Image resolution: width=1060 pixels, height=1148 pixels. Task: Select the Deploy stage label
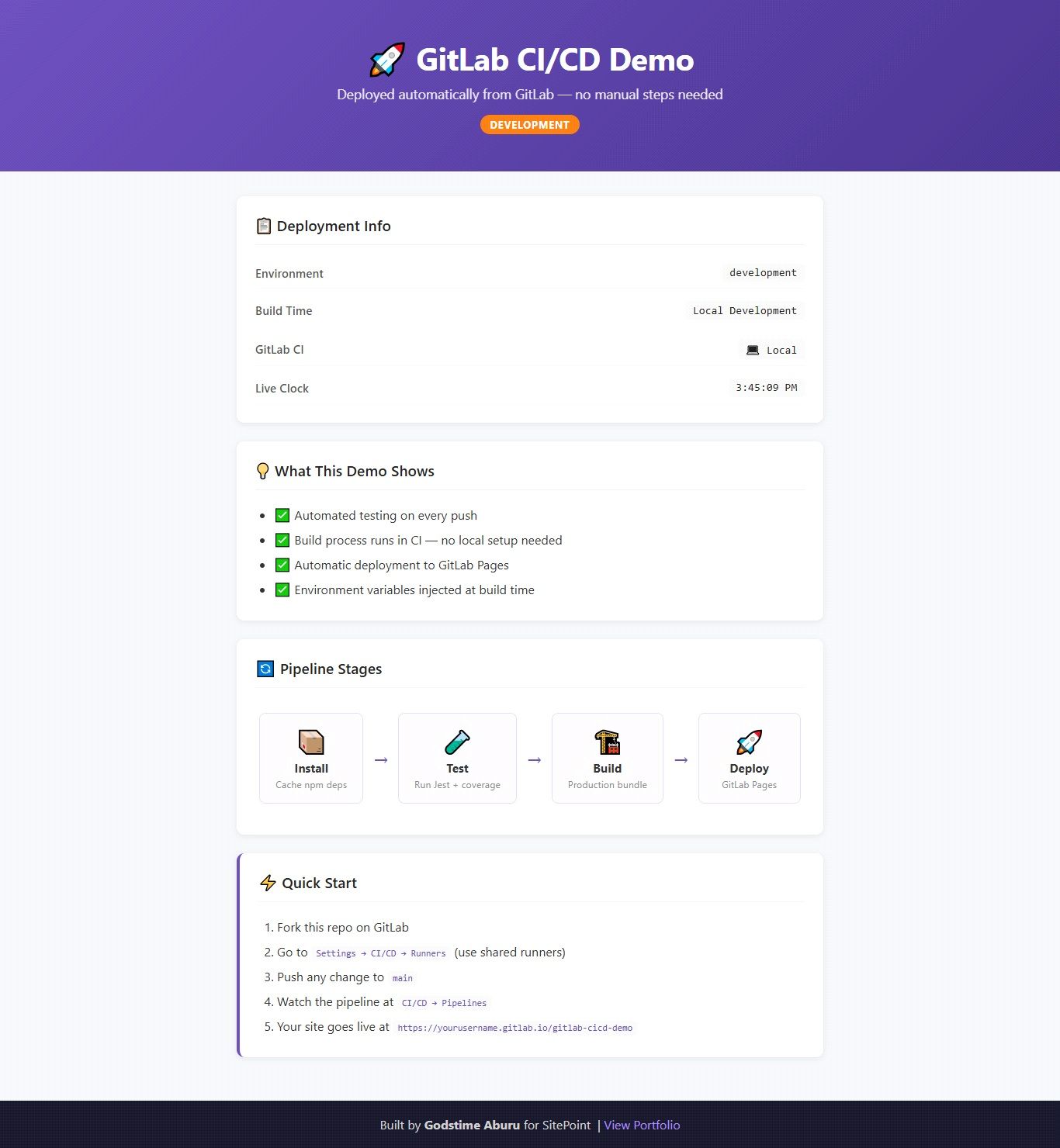(750, 768)
